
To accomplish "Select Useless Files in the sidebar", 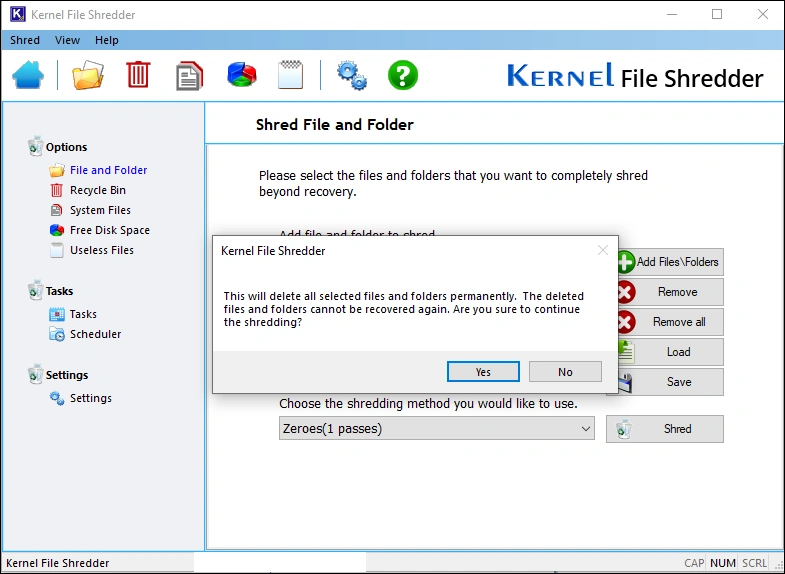I will [101, 250].
